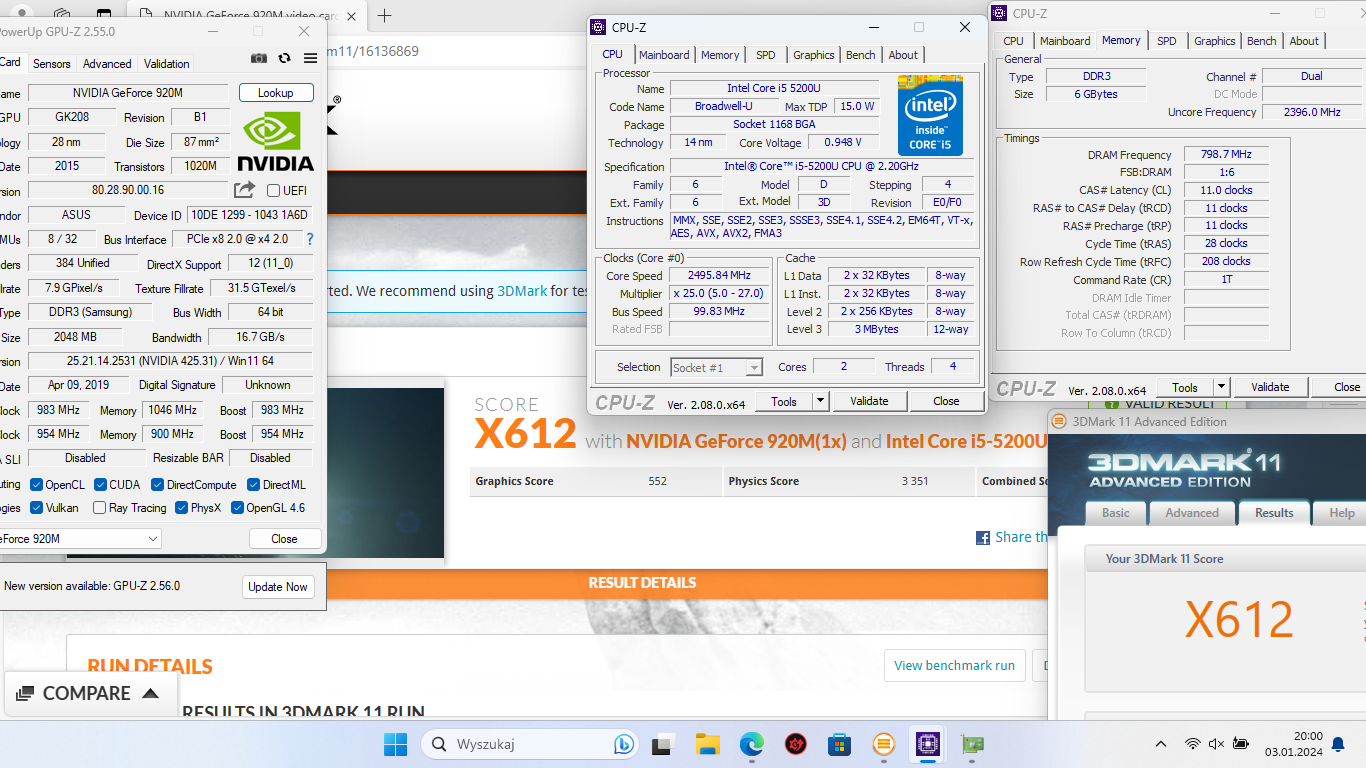
Task: Click the NVIDIA logo in GPU-Z
Action: point(275,141)
